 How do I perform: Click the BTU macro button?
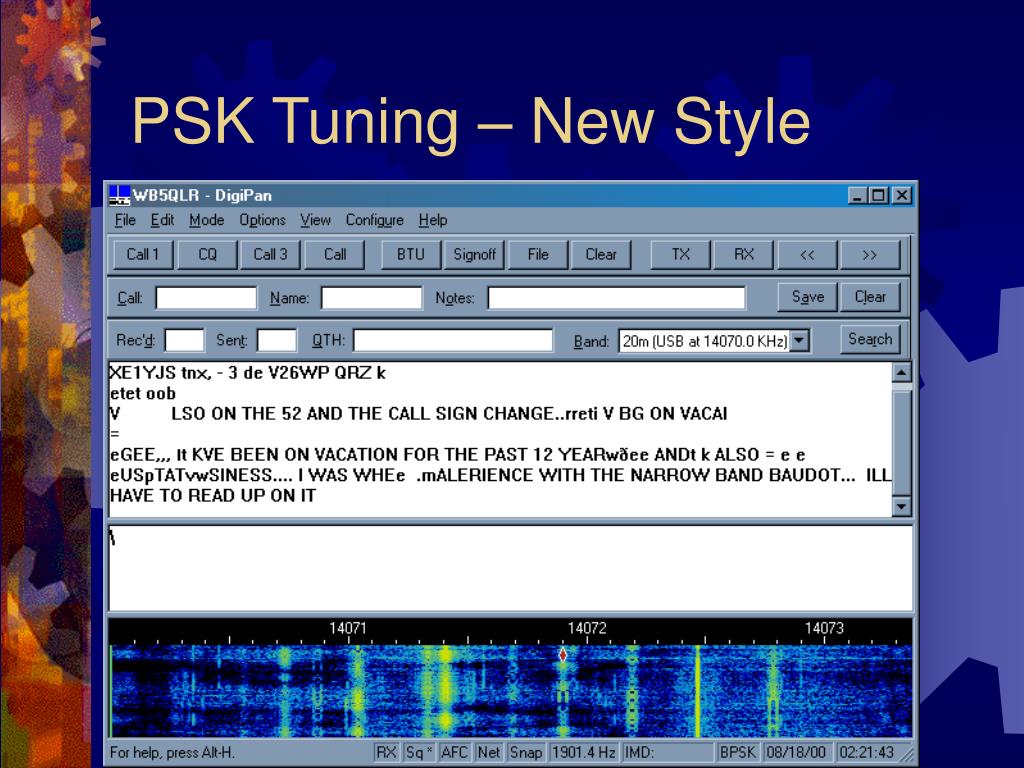(411, 255)
